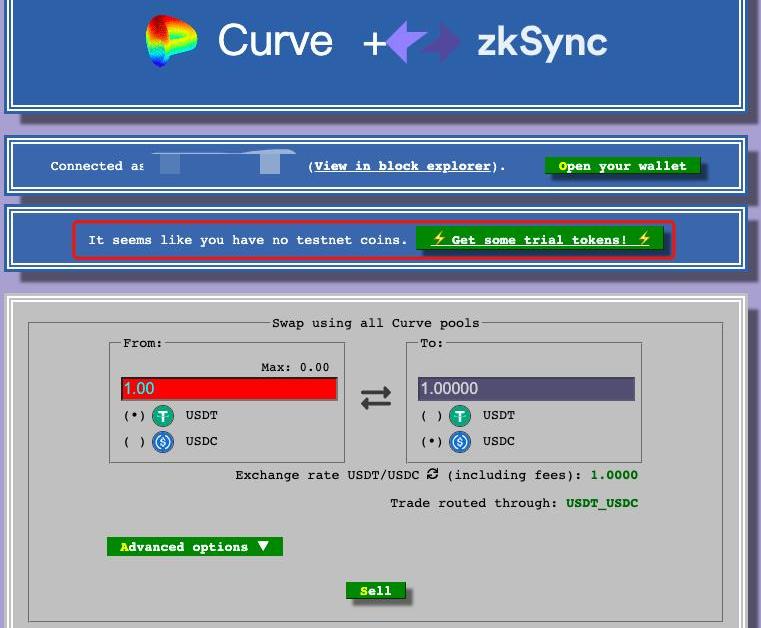761x628 pixels.
Task: Select the USDT radio button in From
Action: 134,416
